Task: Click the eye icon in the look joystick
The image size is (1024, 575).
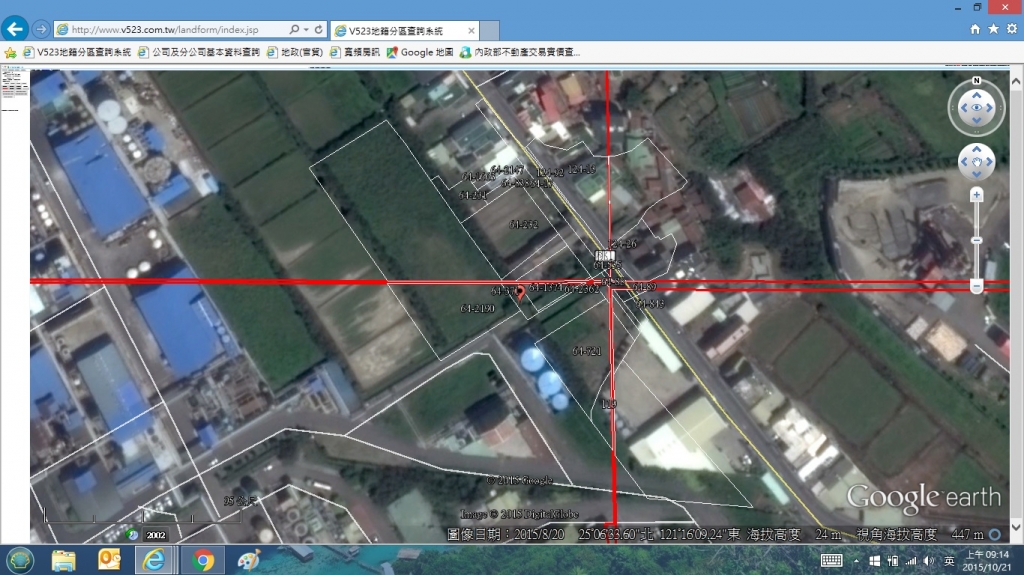Action: pos(976,108)
